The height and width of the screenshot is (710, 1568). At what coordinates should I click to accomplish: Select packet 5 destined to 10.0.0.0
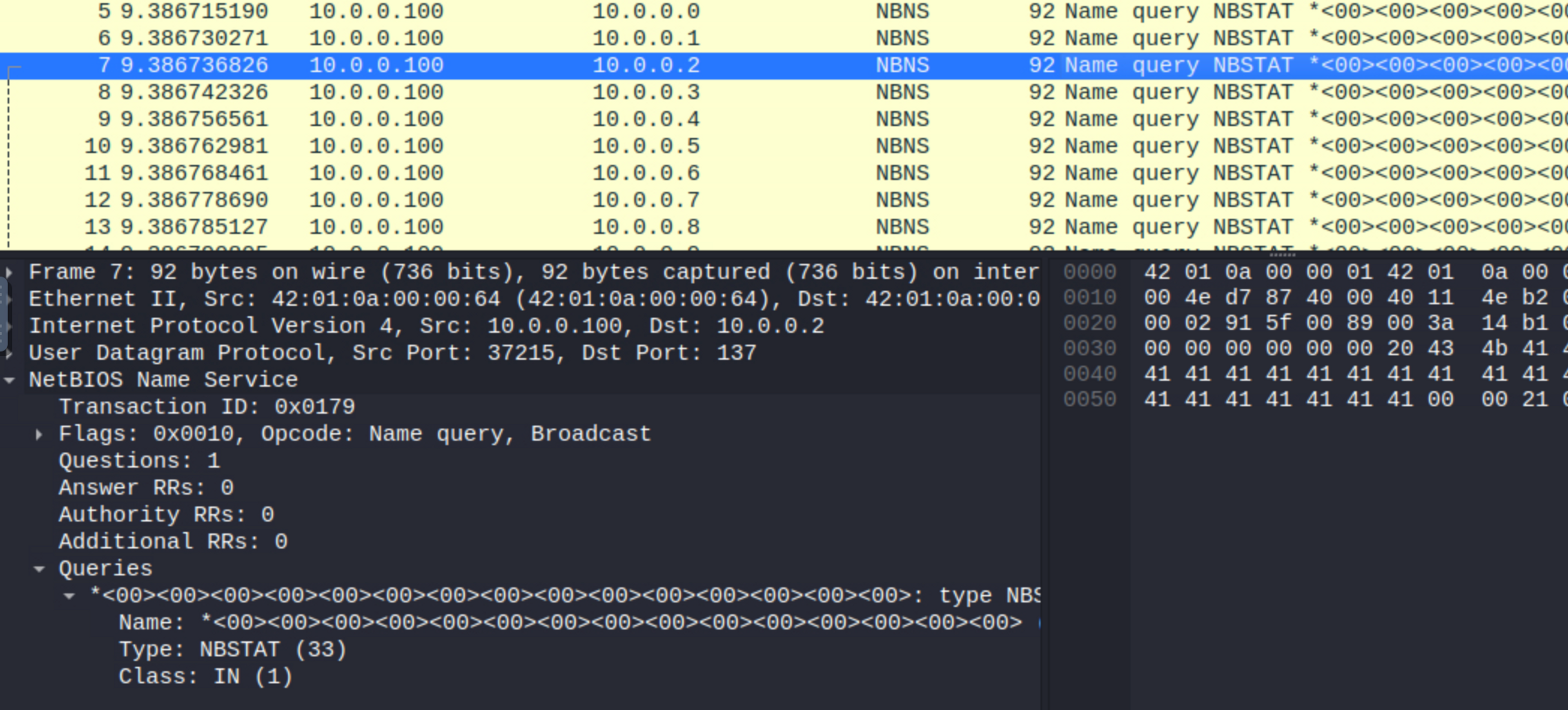point(645,11)
